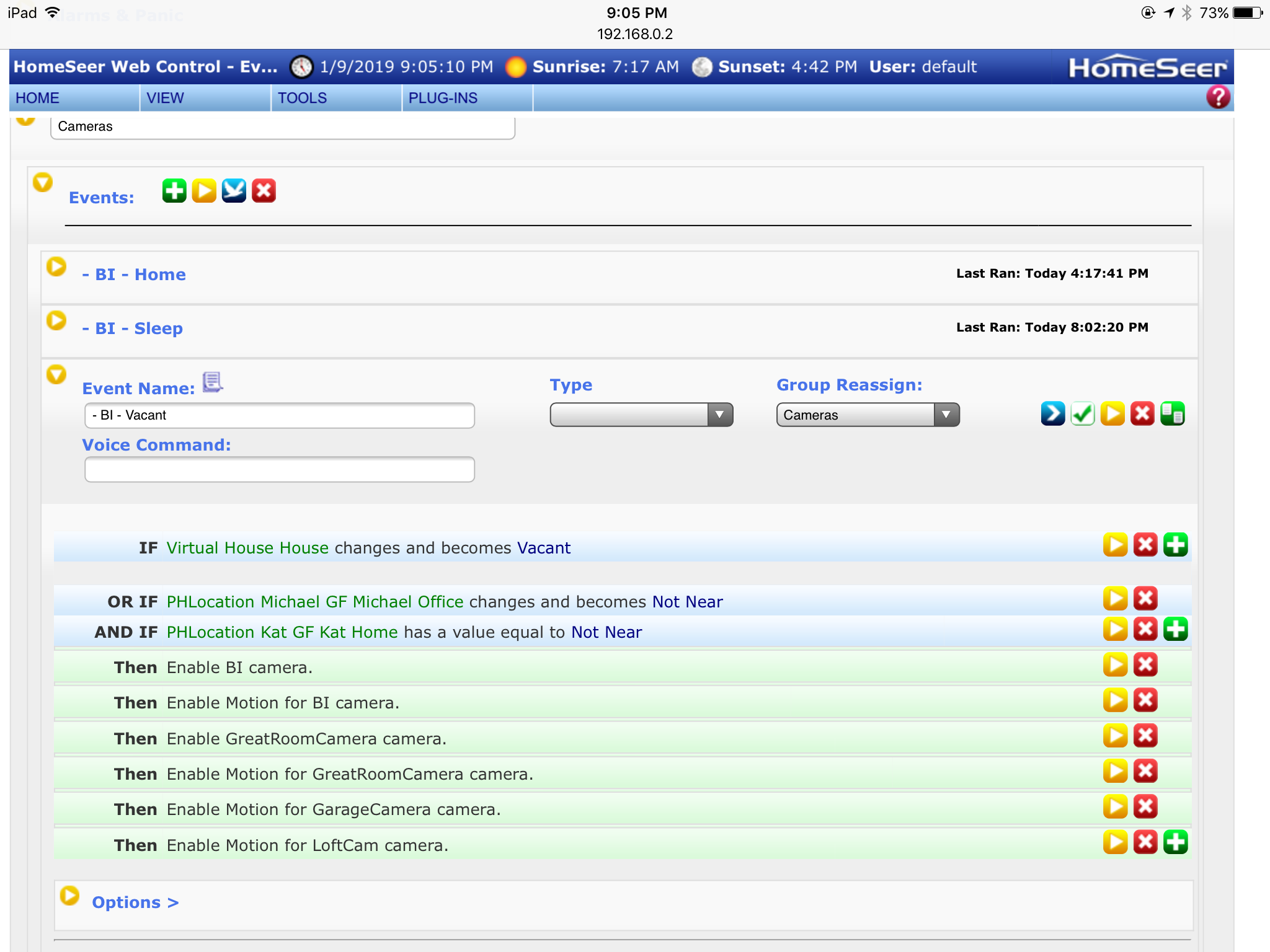Open the BI - Home event link

point(134,275)
